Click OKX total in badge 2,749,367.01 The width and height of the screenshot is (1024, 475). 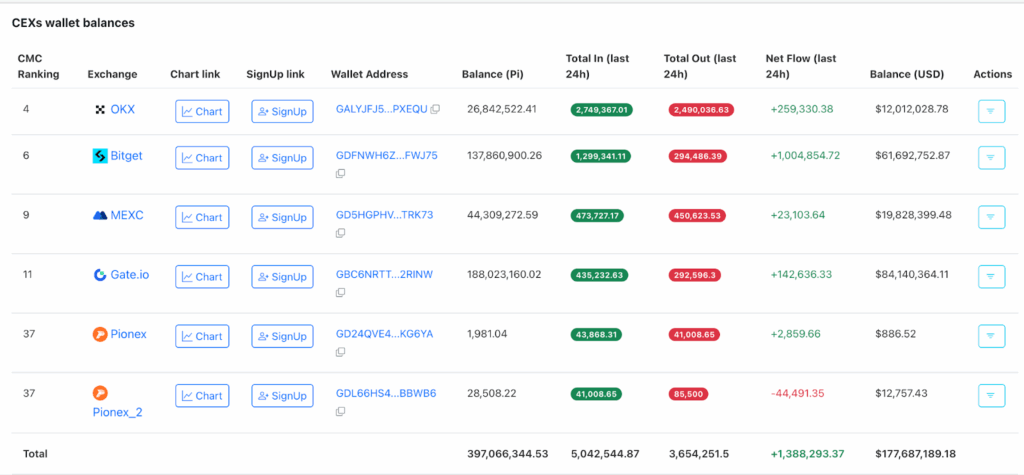601,110
